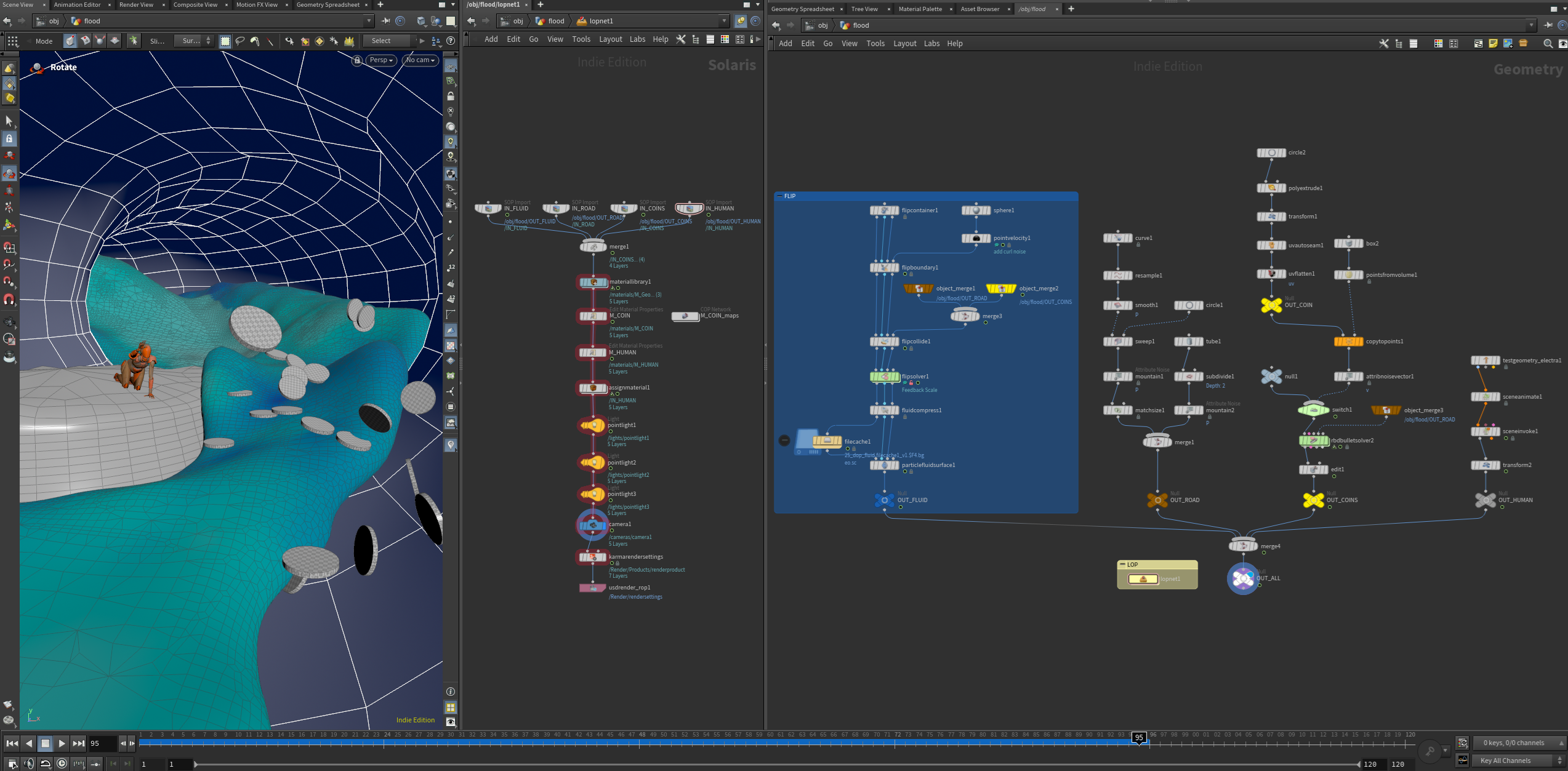
Task: Select the pointlight2 light node
Action: tap(592, 463)
